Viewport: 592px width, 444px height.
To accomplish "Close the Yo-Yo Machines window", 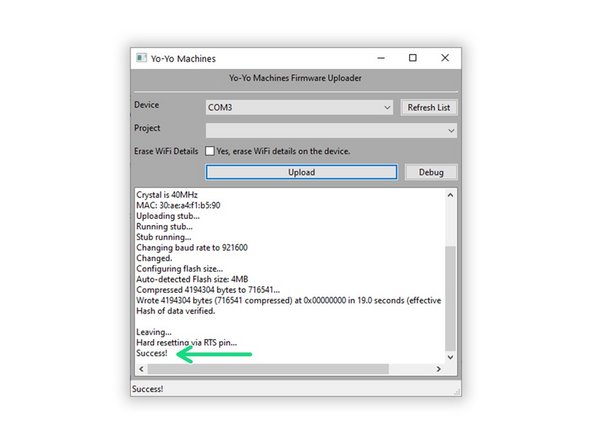I will click(445, 58).
